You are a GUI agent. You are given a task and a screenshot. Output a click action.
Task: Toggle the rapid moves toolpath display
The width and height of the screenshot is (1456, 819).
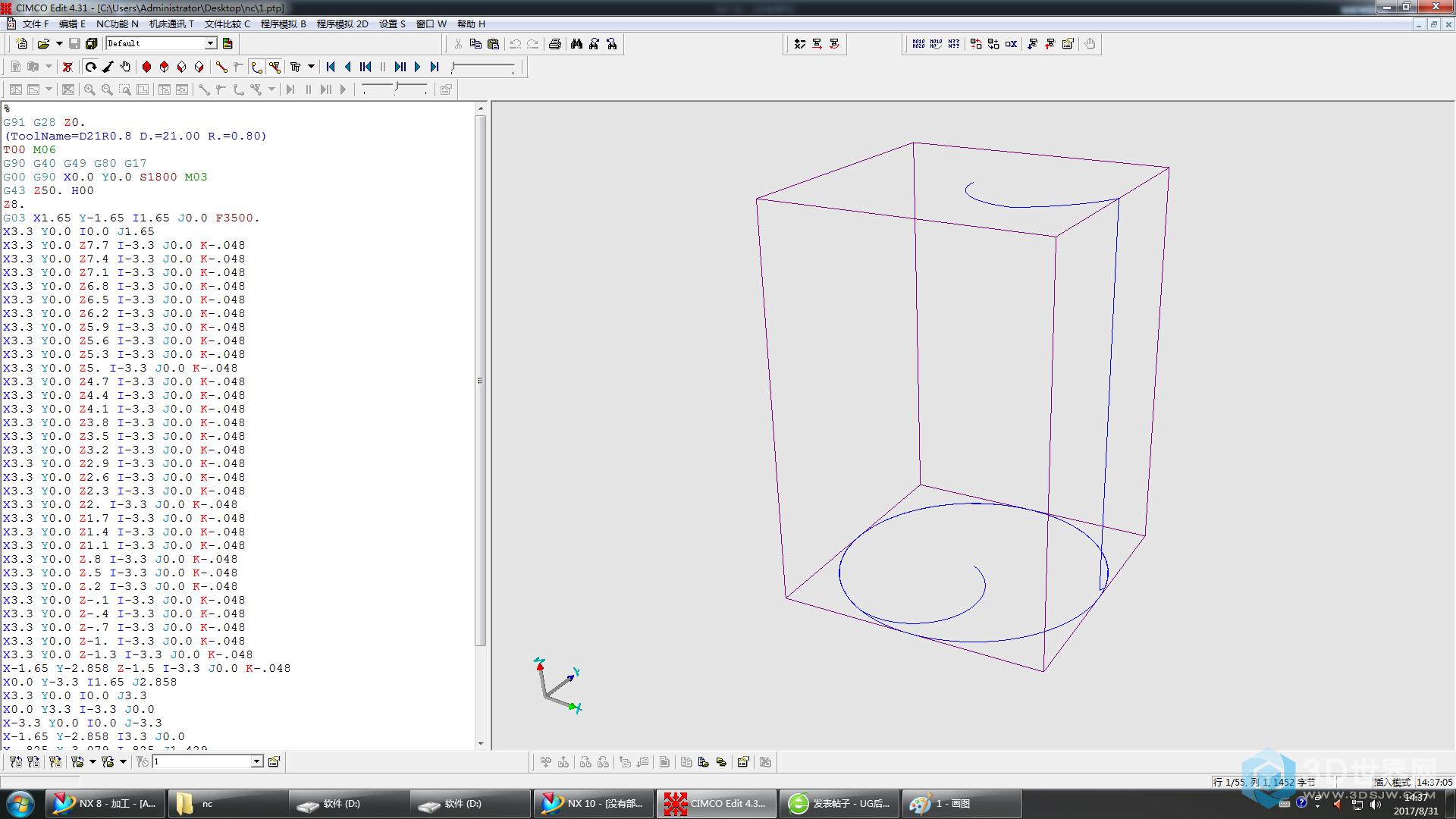[x=239, y=67]
